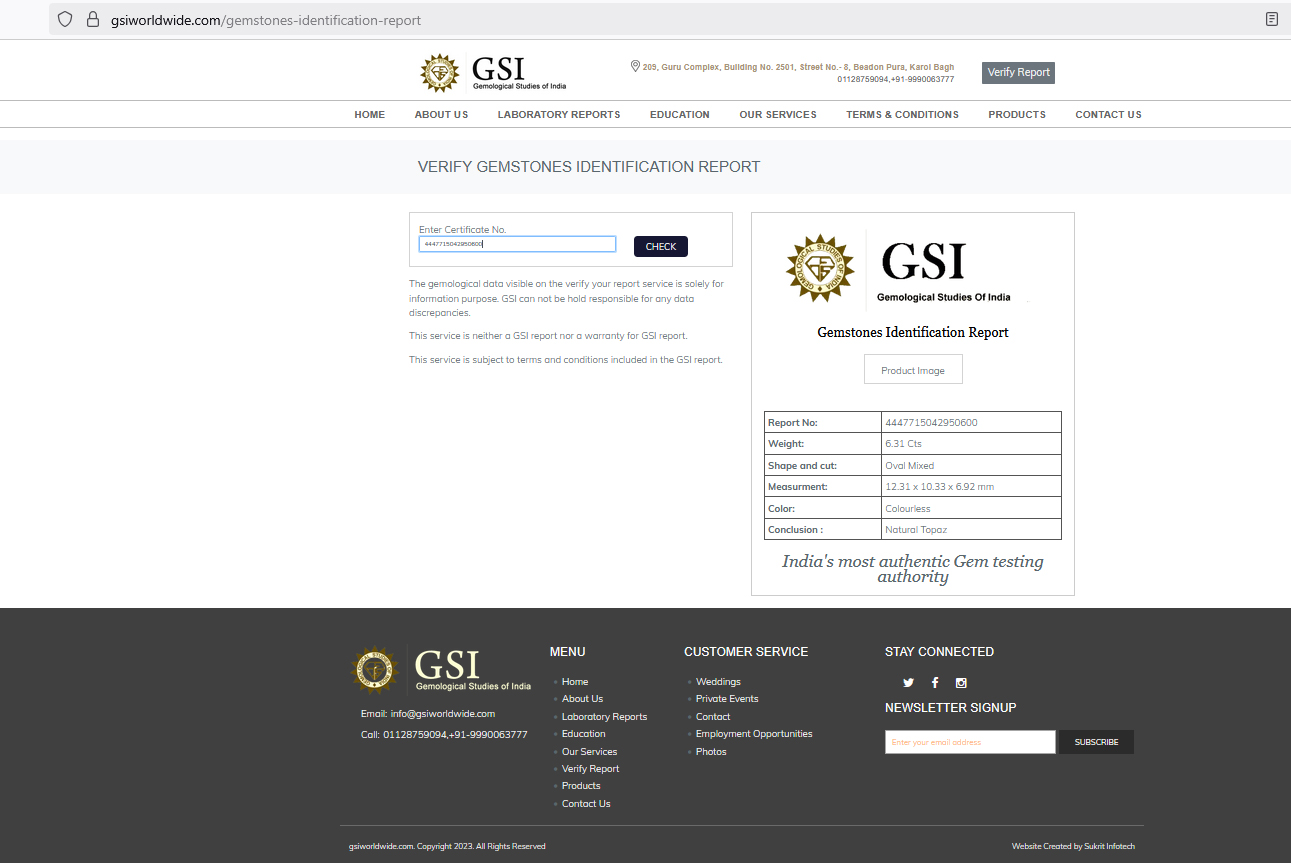Open footer Our Services link
The image size is (1291, 863).
589,752
